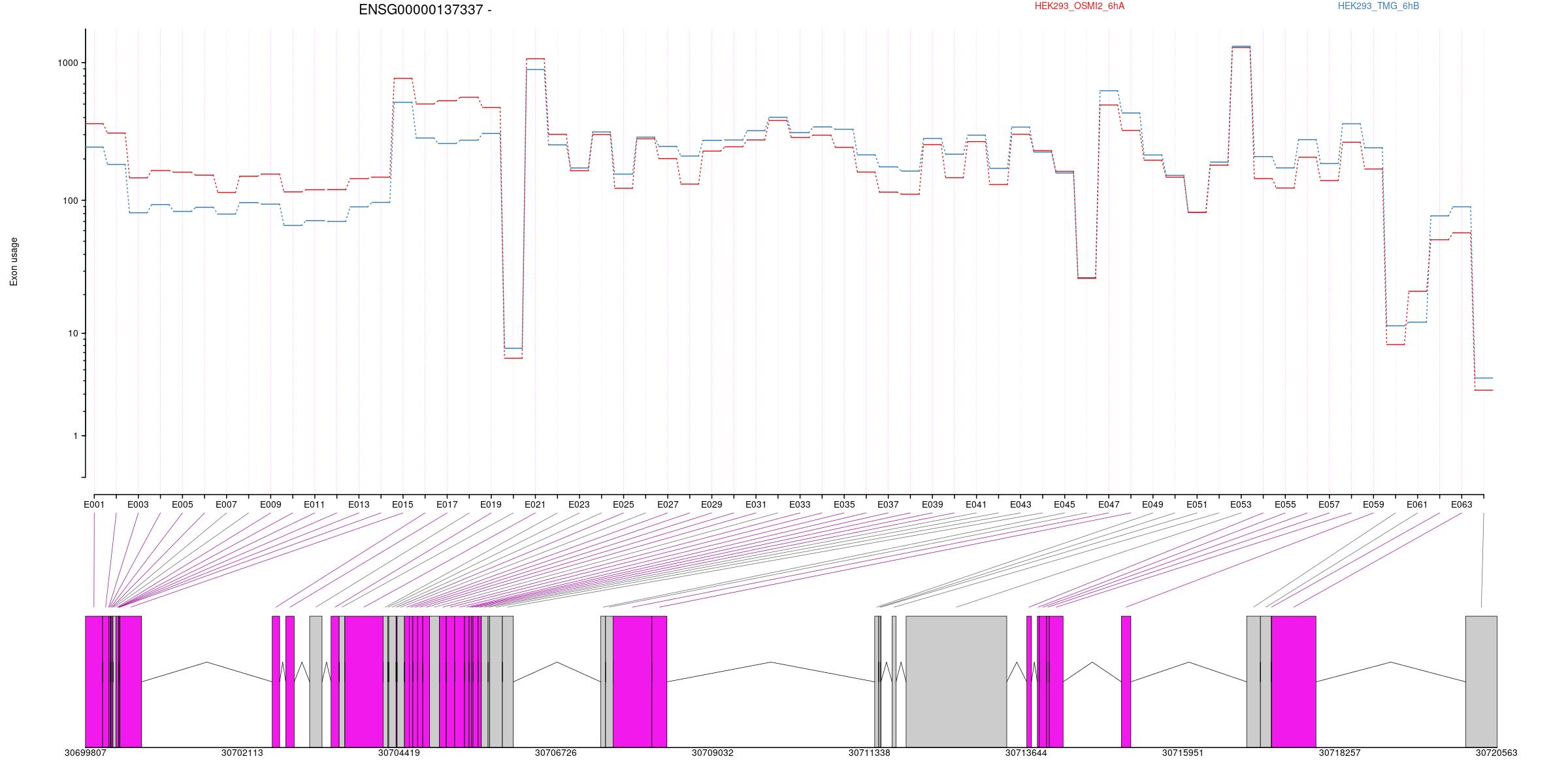Click the E046 dip between E045 and E047
This screenshot has width=1568, height=784.
[x=1086, y=278]
